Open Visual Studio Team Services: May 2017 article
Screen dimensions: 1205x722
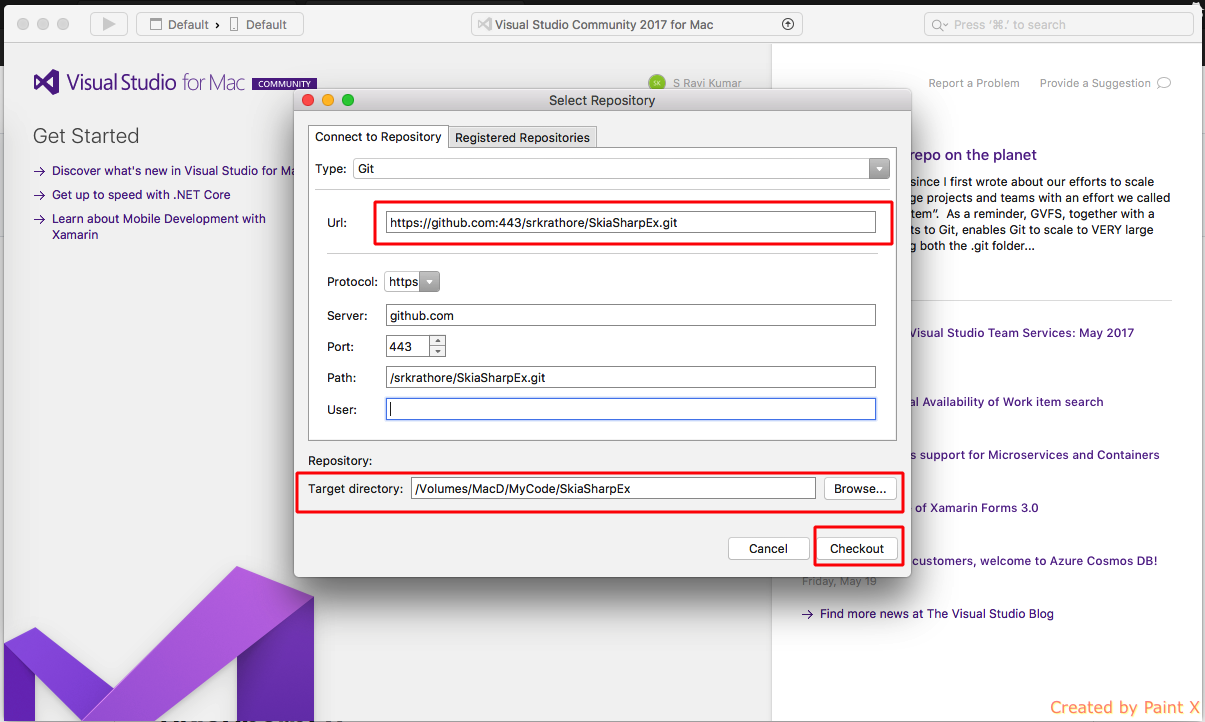(1021, 333)
